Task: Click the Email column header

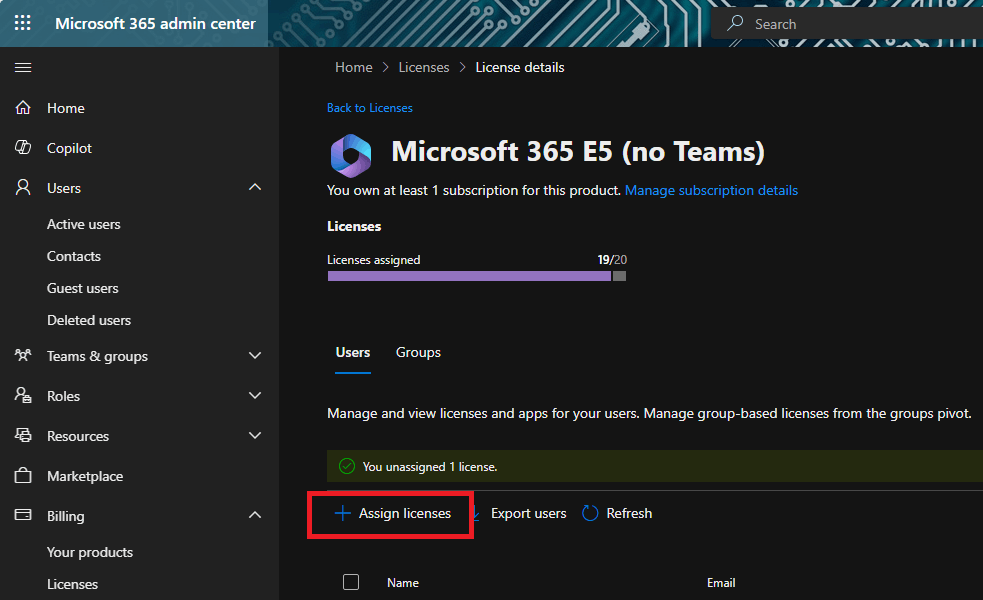Action: (721, 582)
